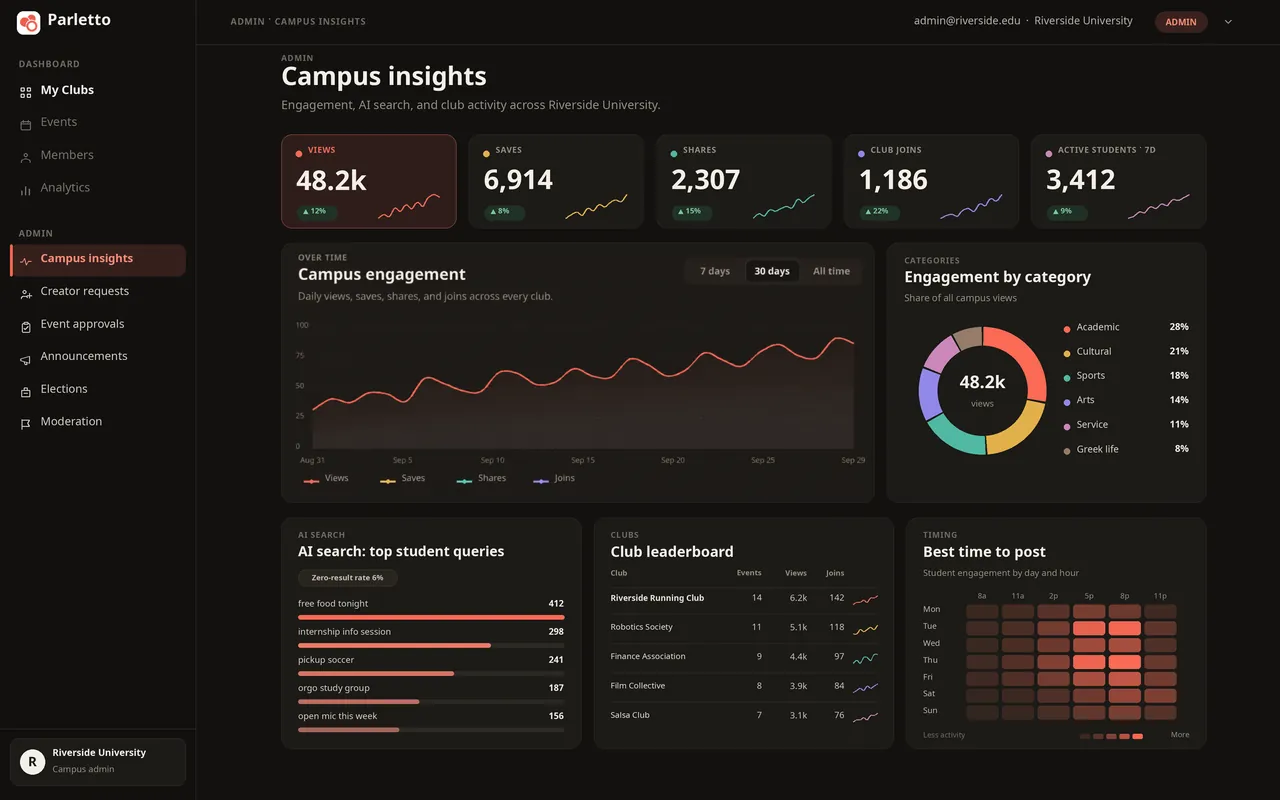Image resolution: width=1280 pixels, height=800 pixels.
Task: Toggle Joins series in chart legend
Action: coord(554,479)
